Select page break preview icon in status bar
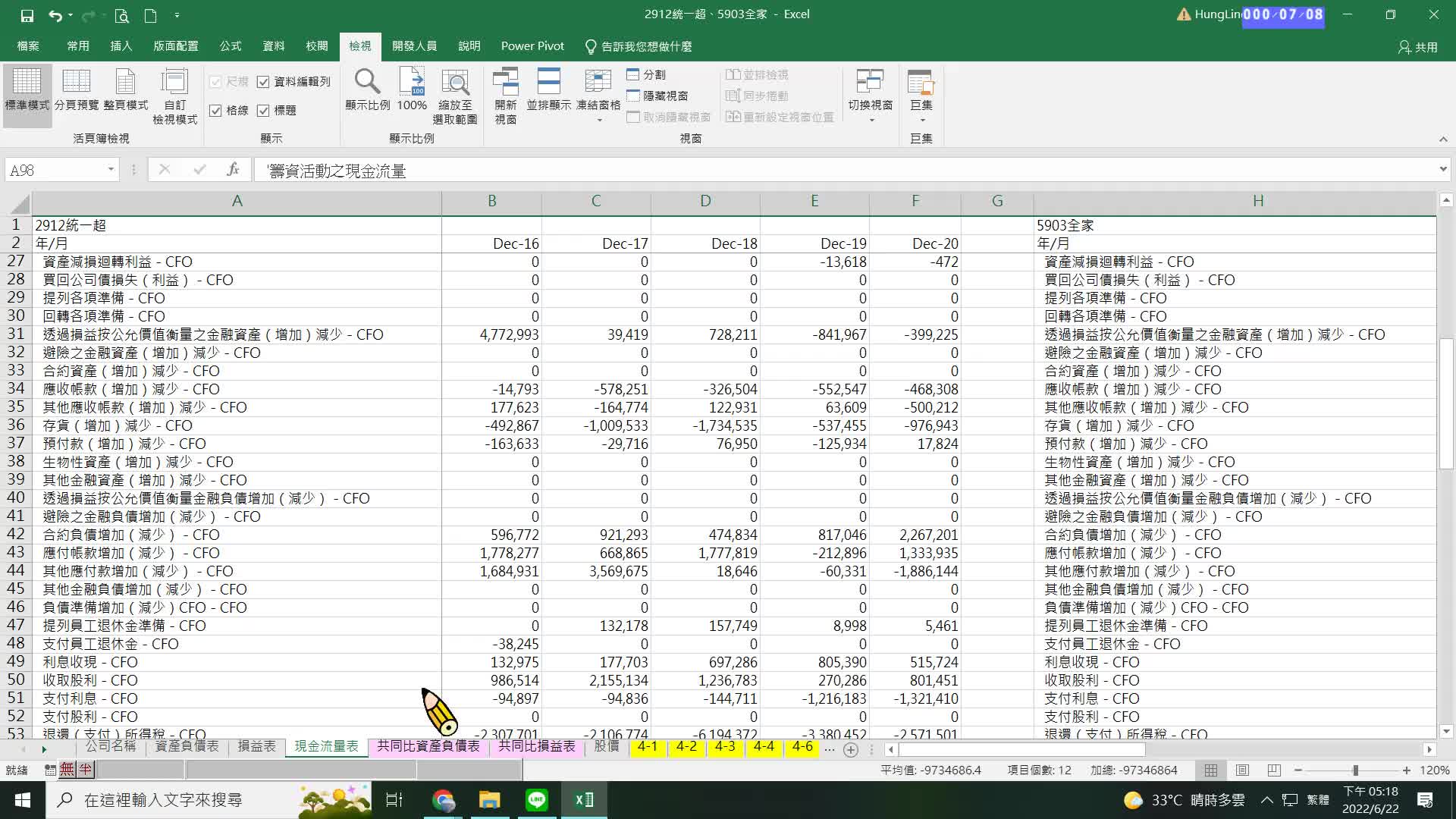 click(1274, 770)
